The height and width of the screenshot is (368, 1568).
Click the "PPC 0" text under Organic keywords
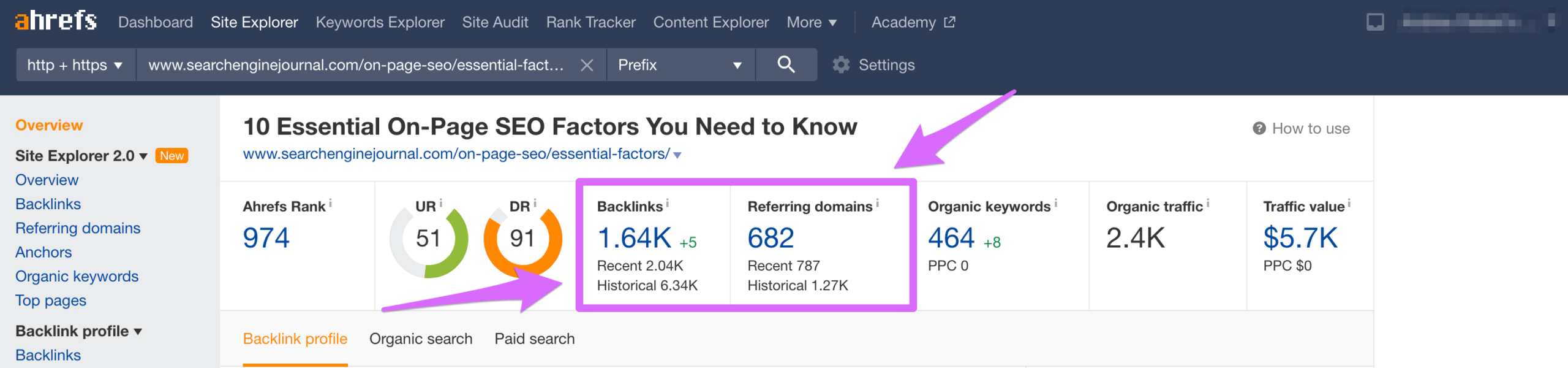coord(948,266)
